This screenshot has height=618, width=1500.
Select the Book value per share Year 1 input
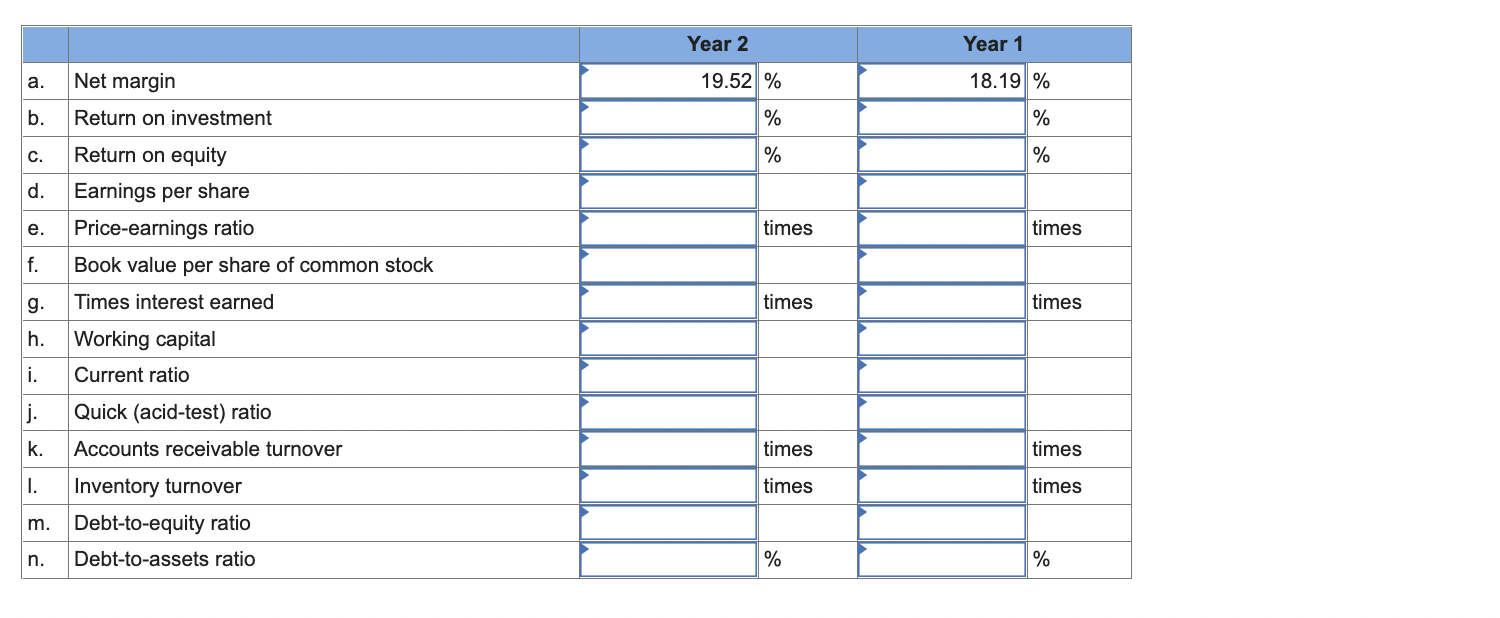pyautogui.click(x=940, y=264)
